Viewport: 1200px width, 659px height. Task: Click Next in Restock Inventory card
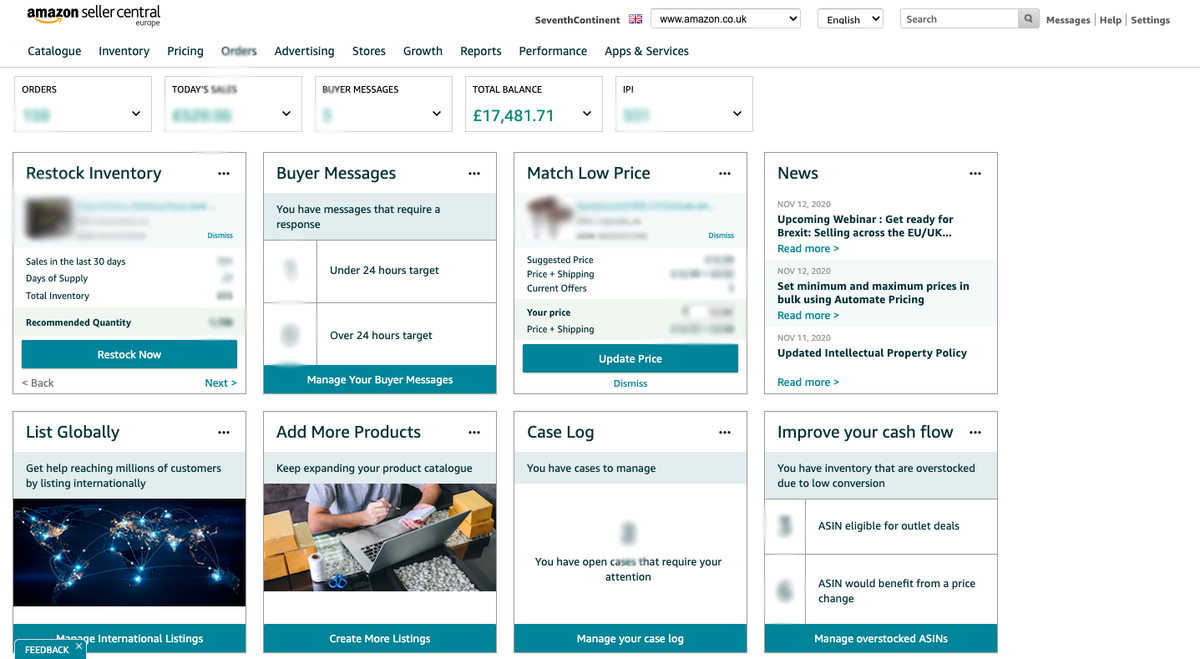click(221, 383)
